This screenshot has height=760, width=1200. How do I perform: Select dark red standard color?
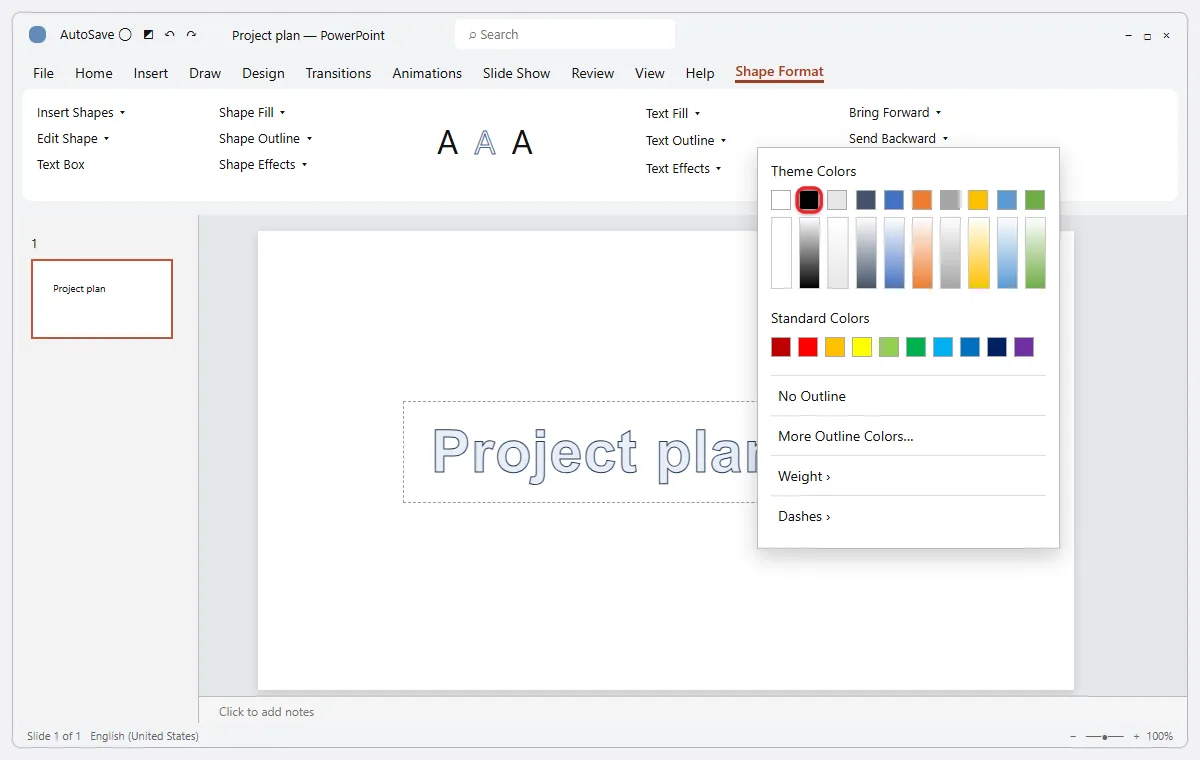781,347
